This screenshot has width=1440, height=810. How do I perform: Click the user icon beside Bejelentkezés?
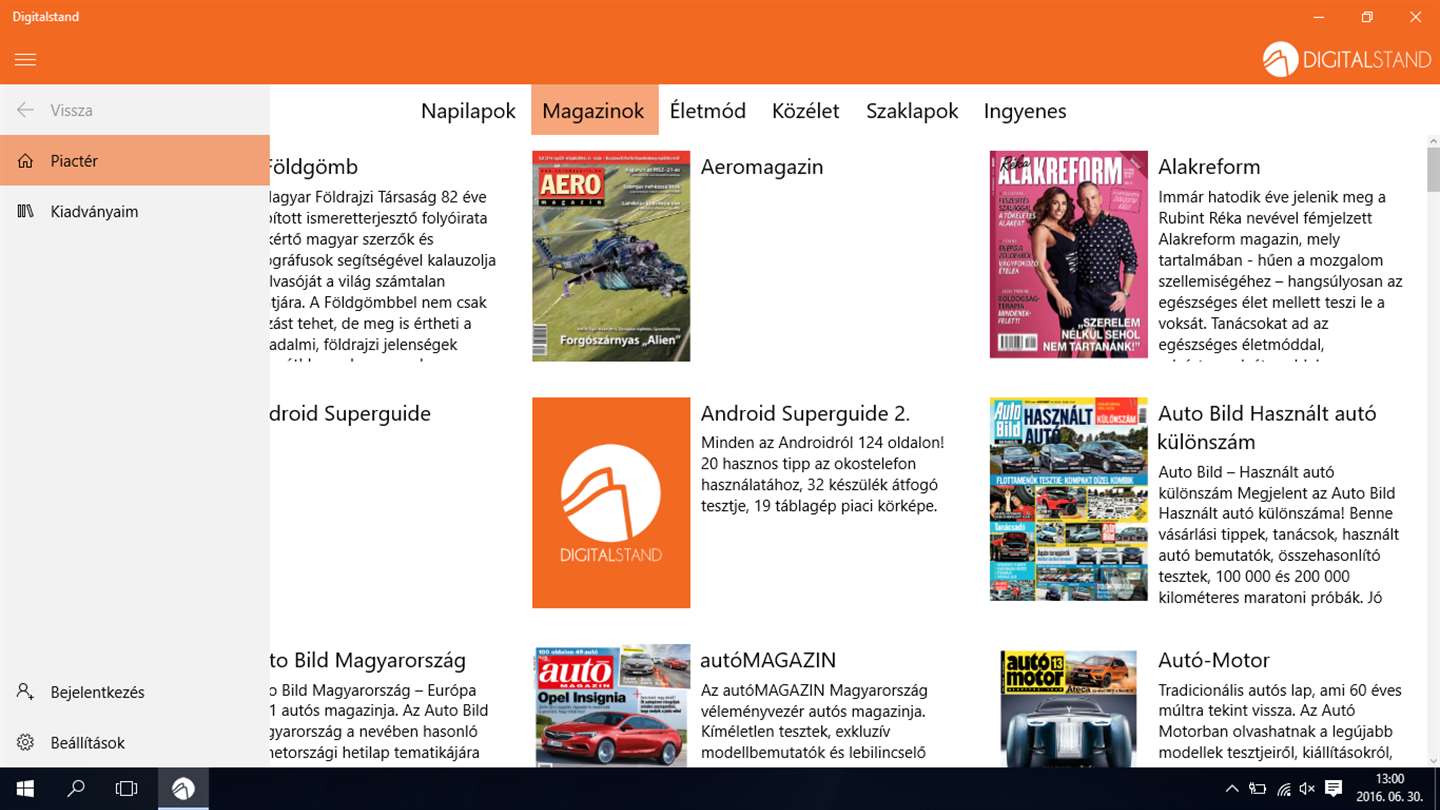(x=25, y=691)
